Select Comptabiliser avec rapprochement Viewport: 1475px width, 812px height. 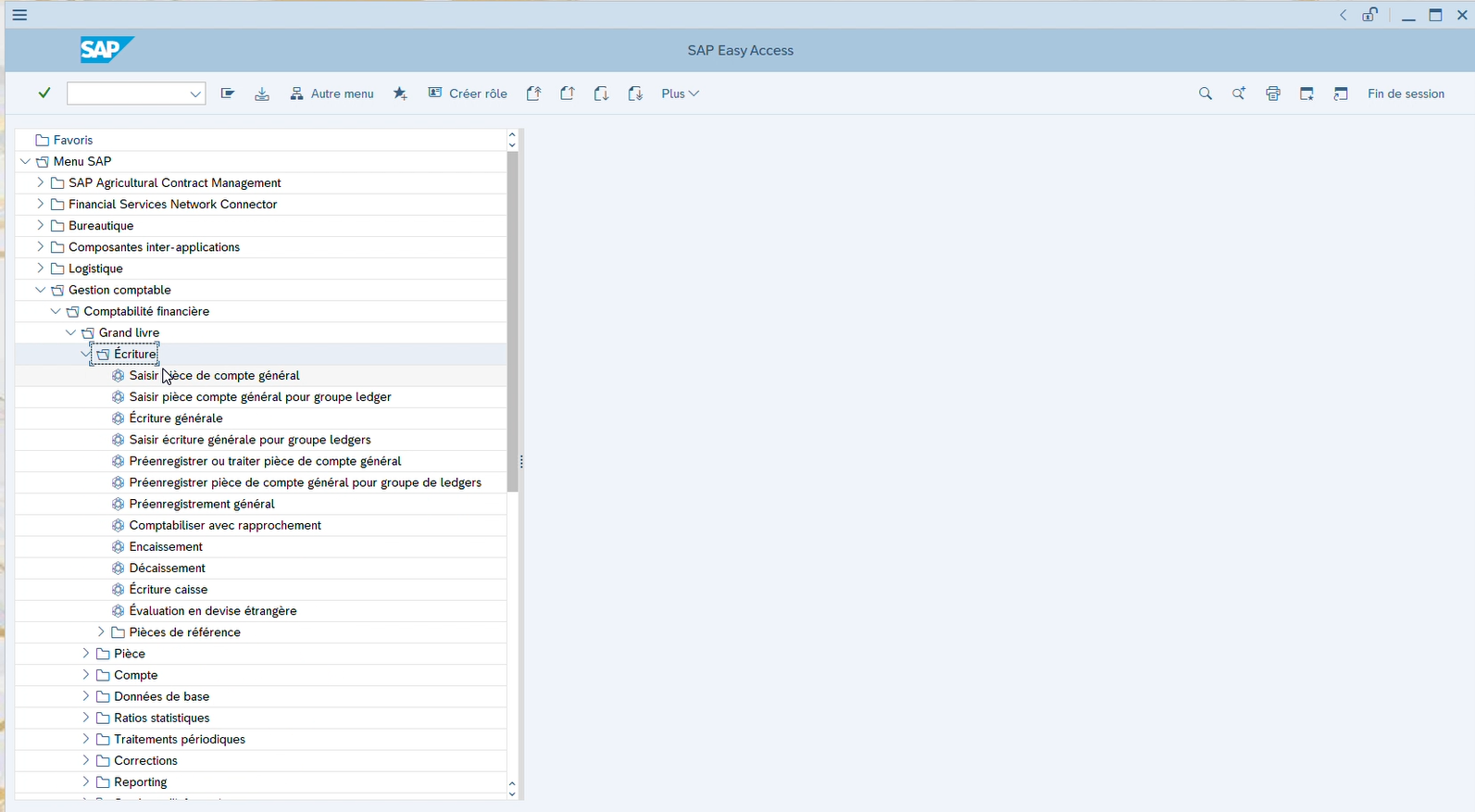click(x=225, y=525)
